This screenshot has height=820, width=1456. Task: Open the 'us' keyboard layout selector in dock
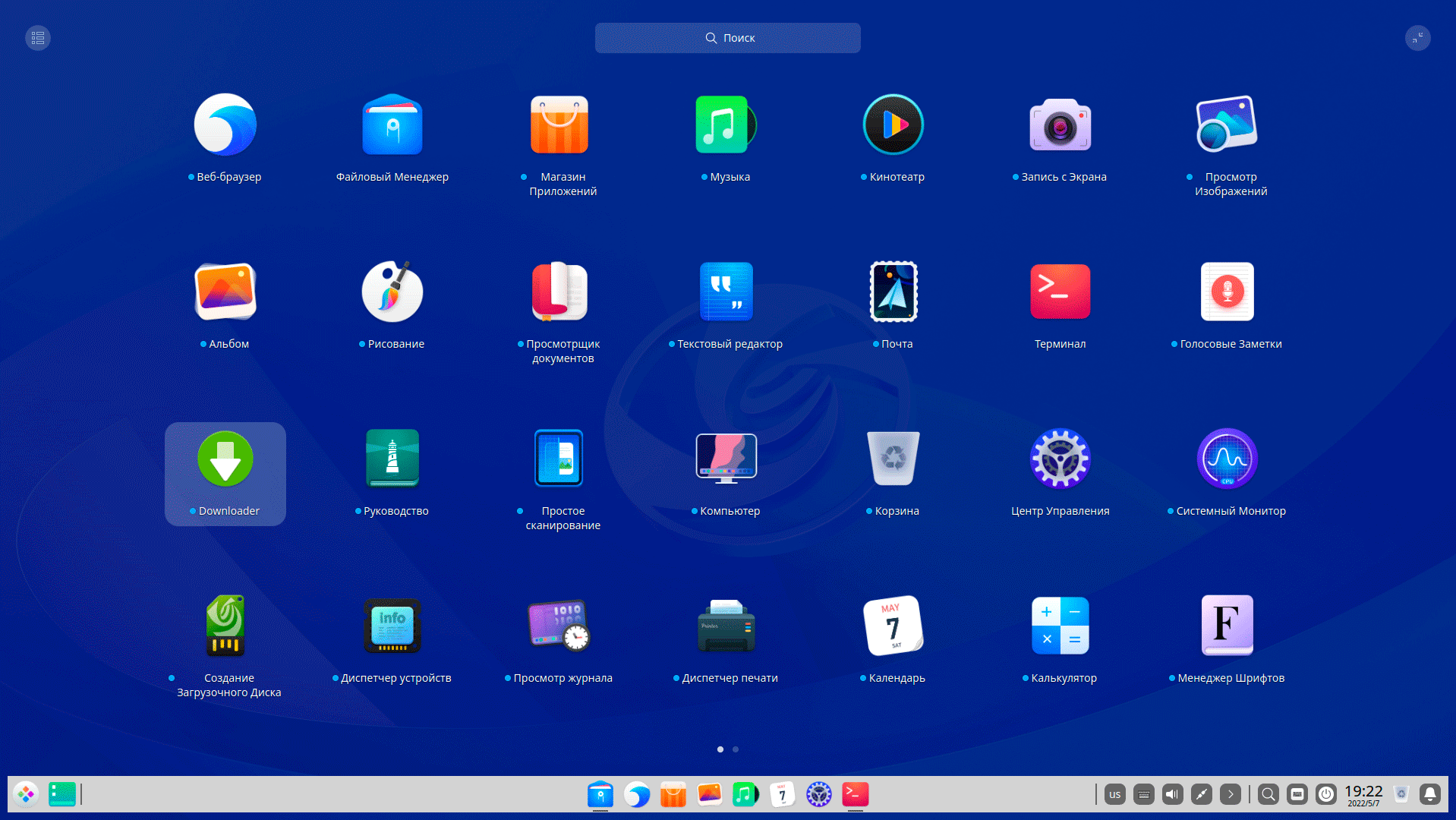click(x=1115, y=795)
